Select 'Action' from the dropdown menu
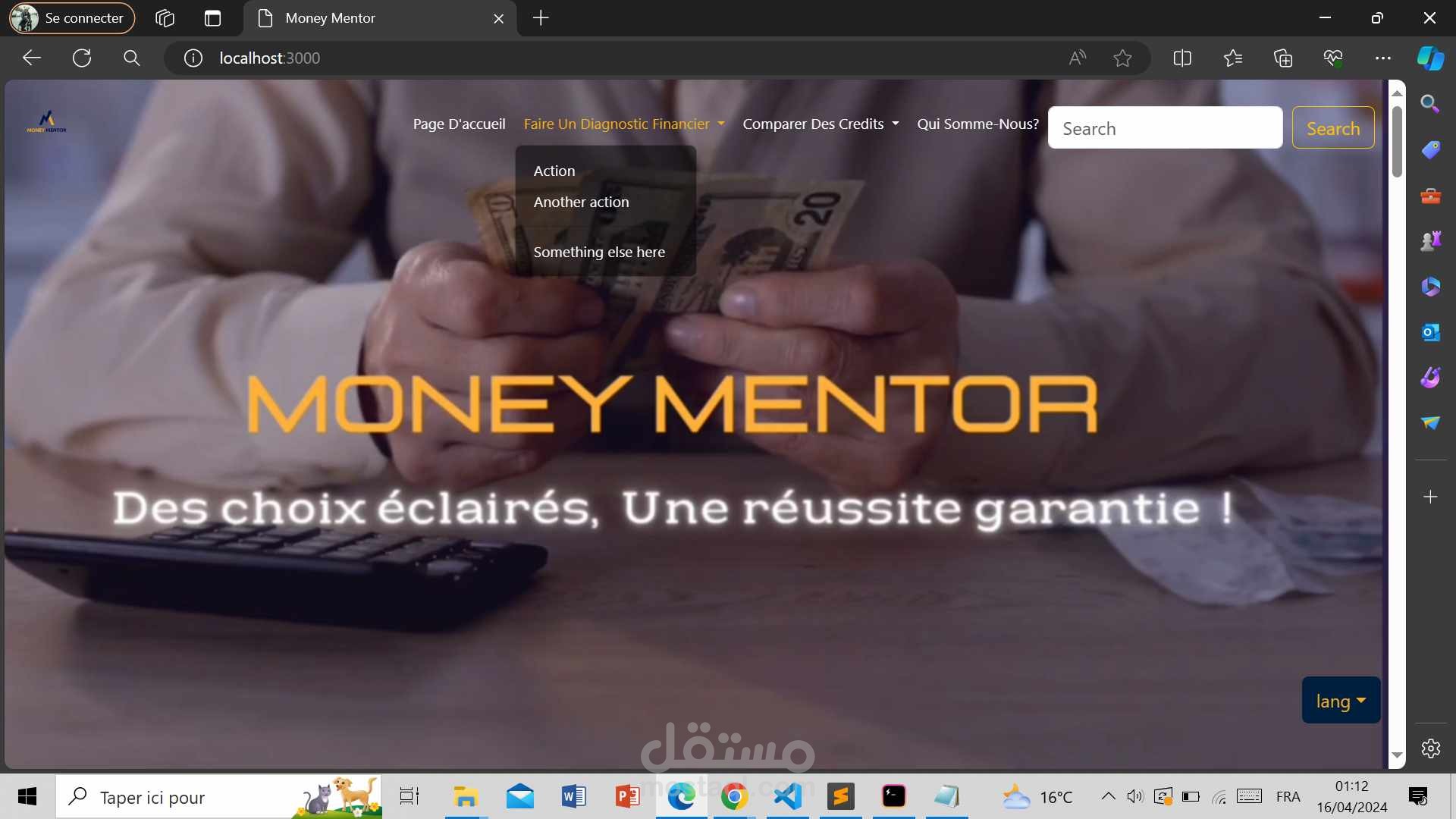Screen dimensions: 1456x819 pos(553,170)
